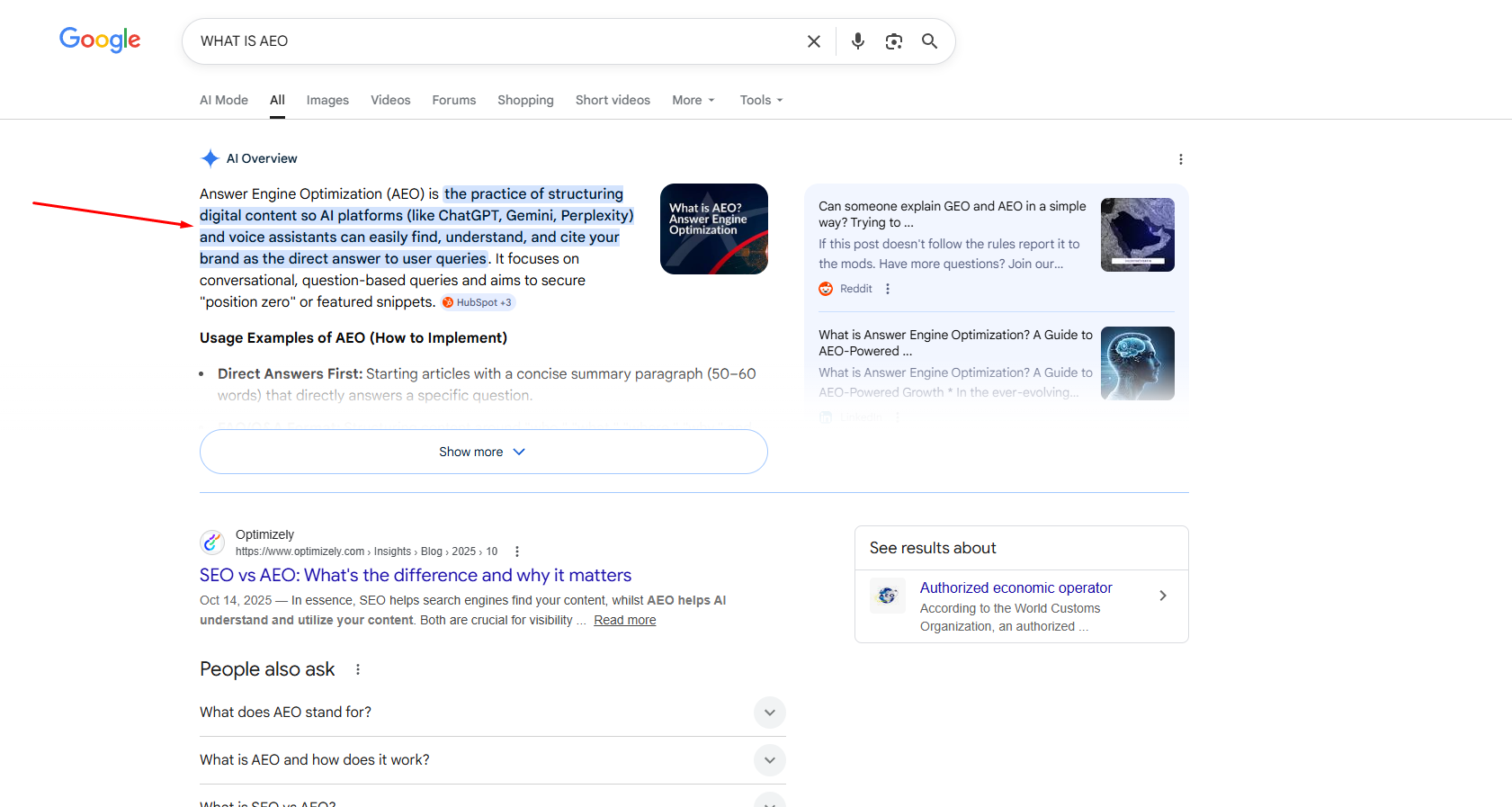Start voice search with the microphone icon
Image resolution: width=1512 pixels, height=807 pixels.
point(858,41)
